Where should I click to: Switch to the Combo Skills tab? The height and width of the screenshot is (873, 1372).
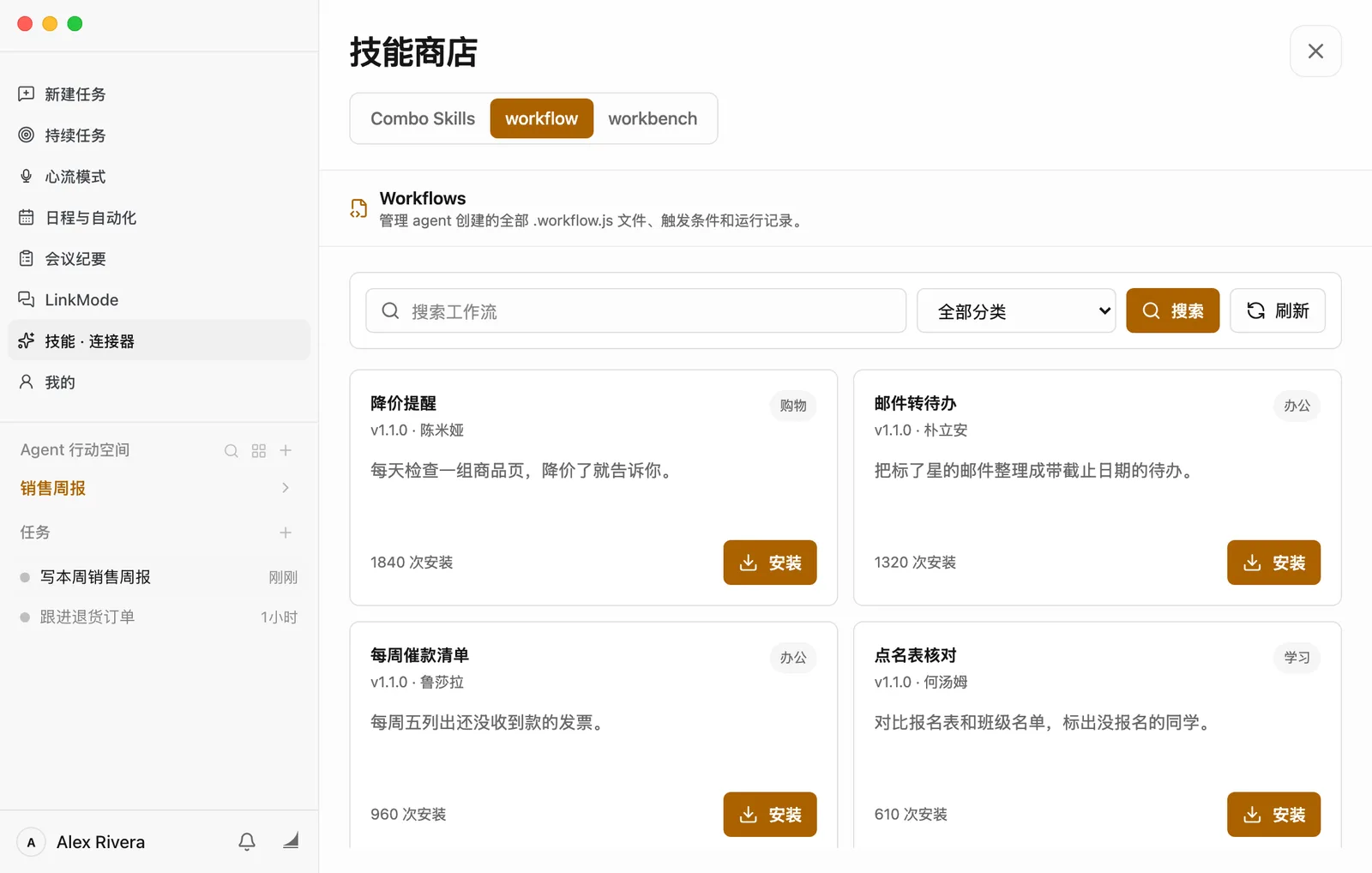(x=423, y=118)
